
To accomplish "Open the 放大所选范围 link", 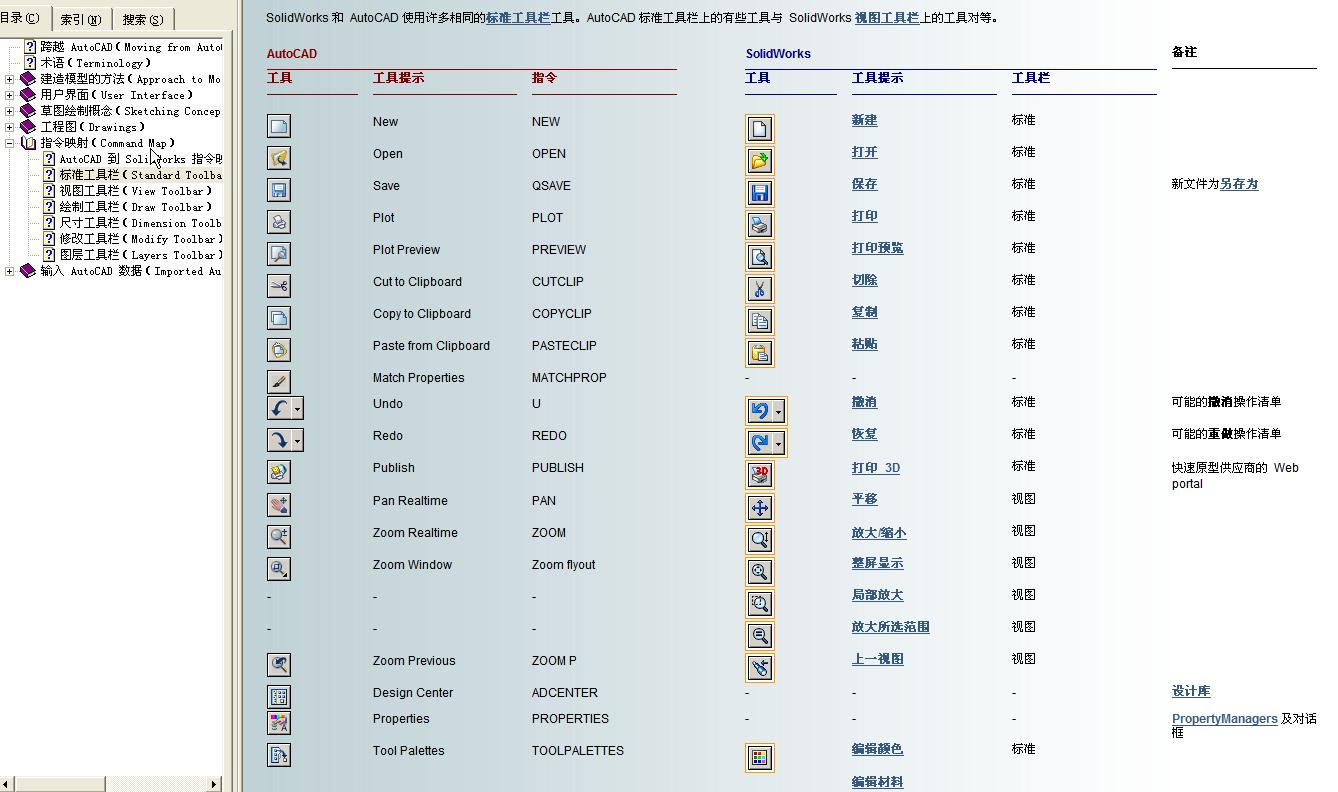I will click(x=890, y=627).
